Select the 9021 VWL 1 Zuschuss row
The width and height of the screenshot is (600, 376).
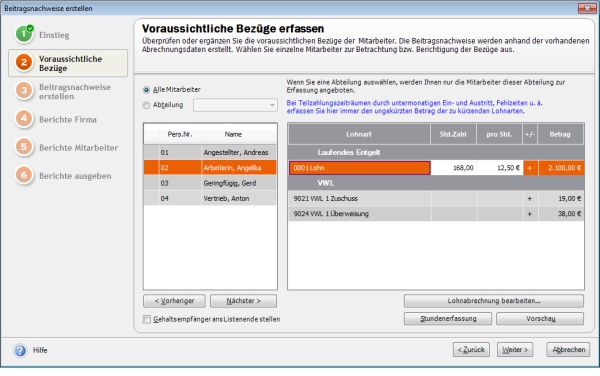[436, 198]
